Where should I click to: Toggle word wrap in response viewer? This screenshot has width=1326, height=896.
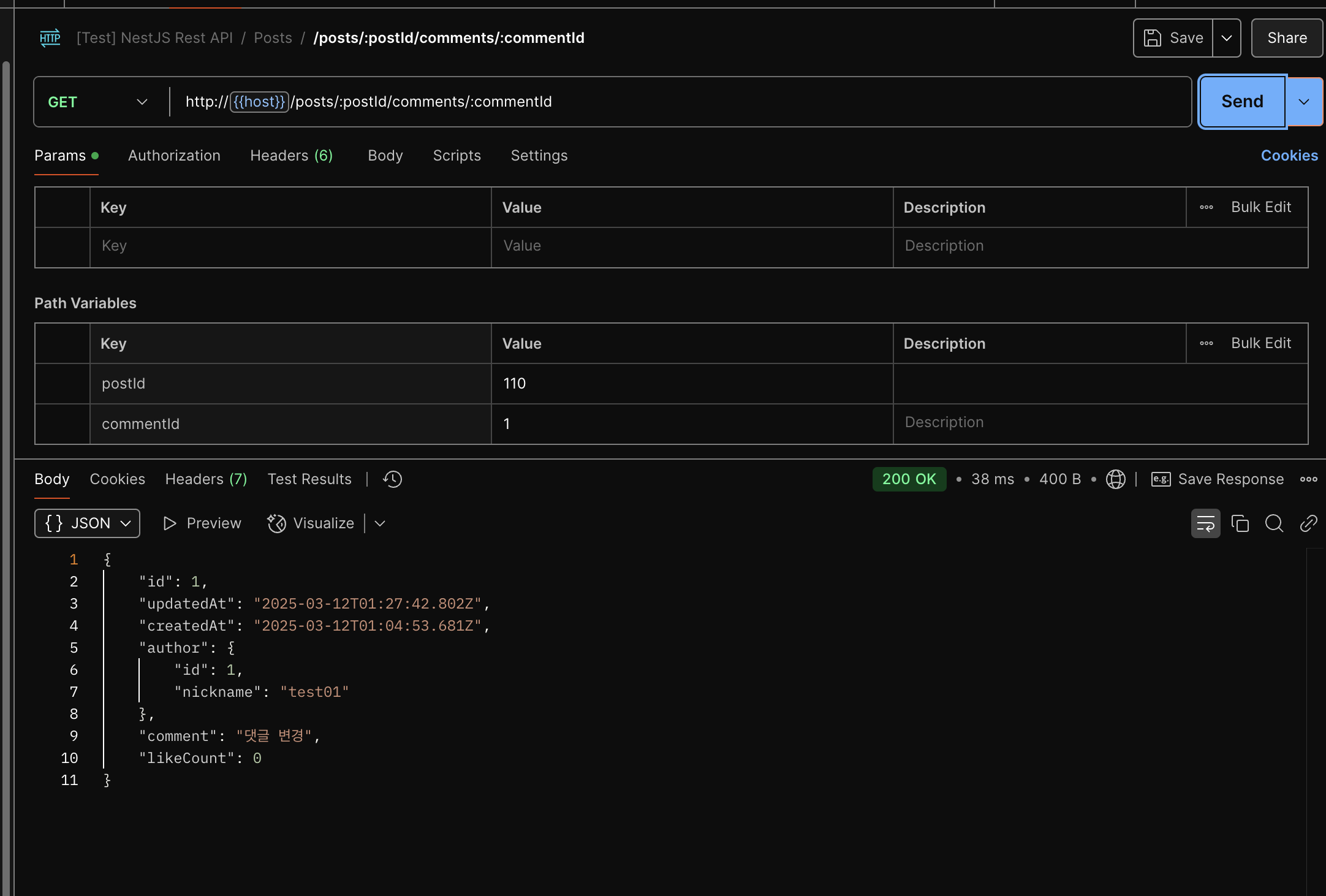[x=1205, y=523]
